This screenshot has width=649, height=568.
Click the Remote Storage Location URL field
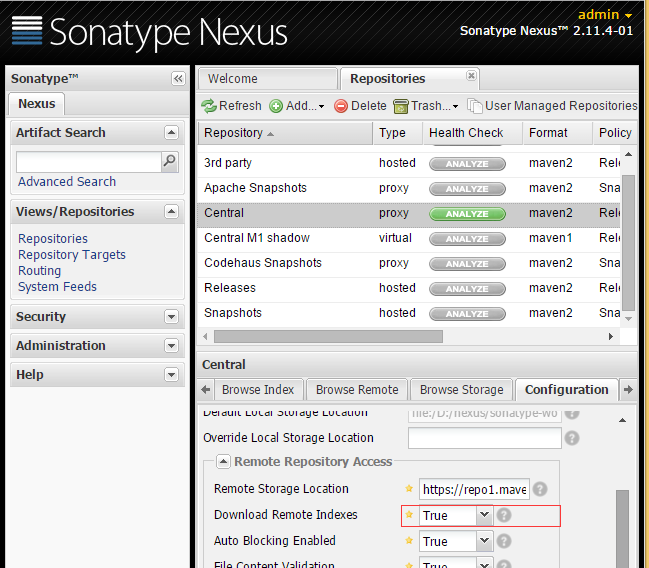click(474, 489)
